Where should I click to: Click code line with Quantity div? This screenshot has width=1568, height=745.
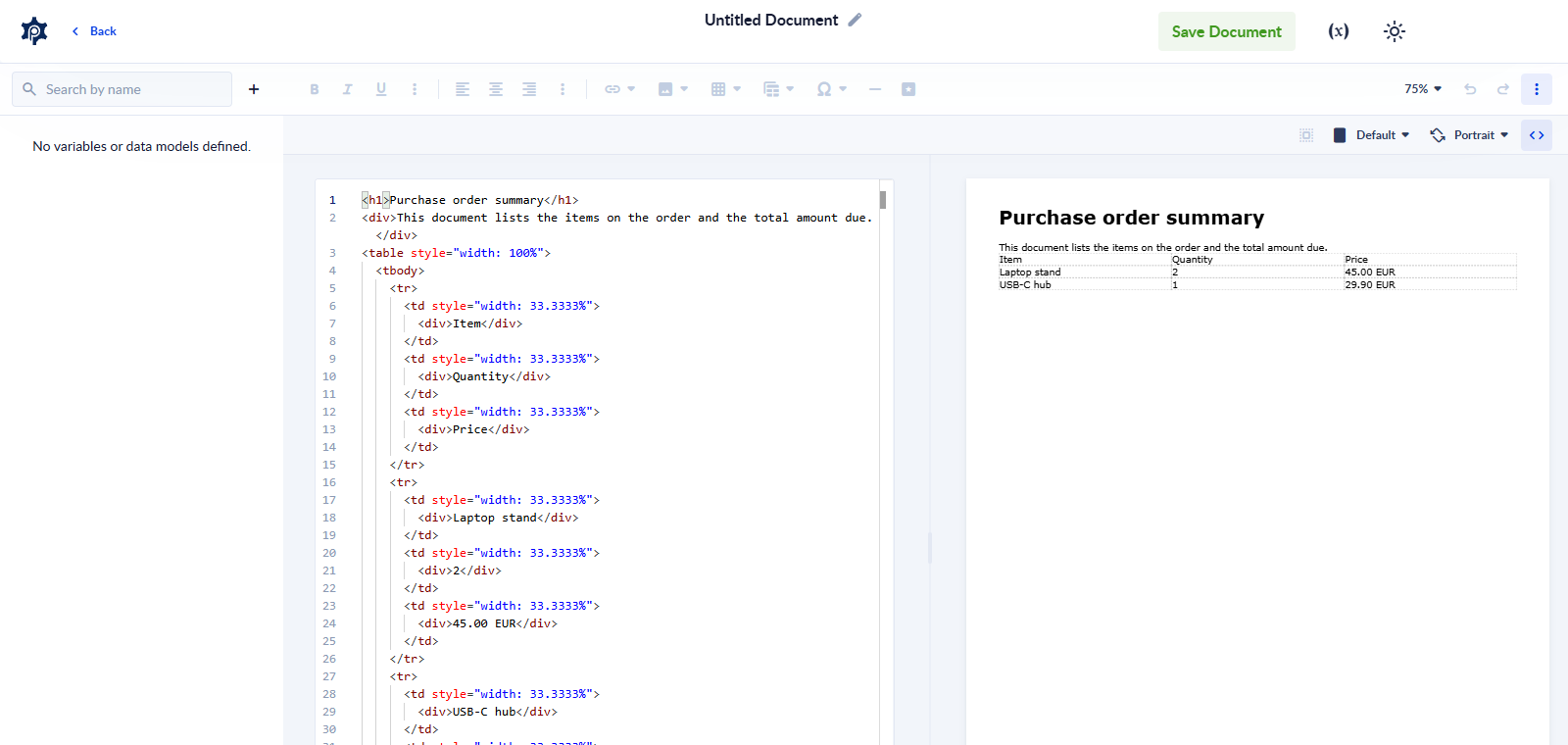[x=484, y=376]
